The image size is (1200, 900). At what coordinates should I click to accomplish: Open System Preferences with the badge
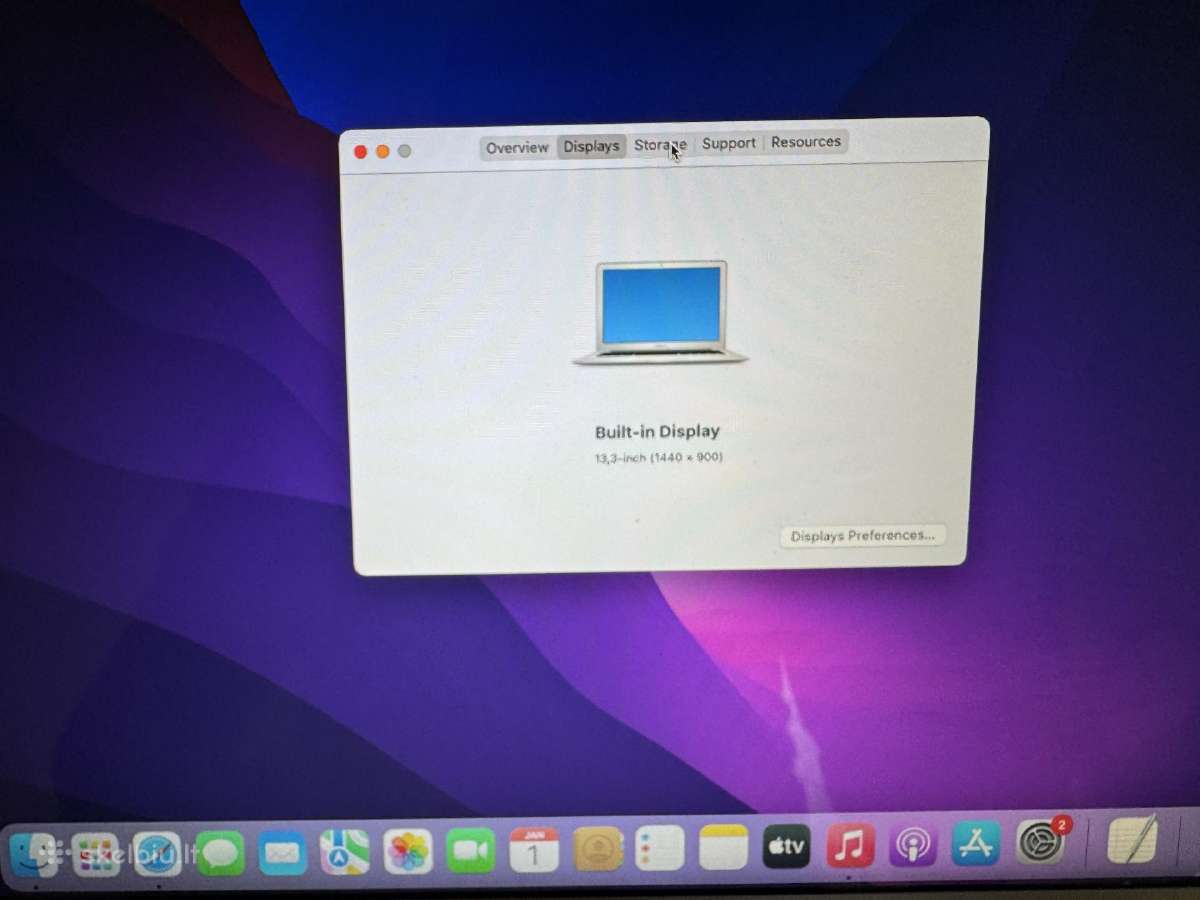1041,843
